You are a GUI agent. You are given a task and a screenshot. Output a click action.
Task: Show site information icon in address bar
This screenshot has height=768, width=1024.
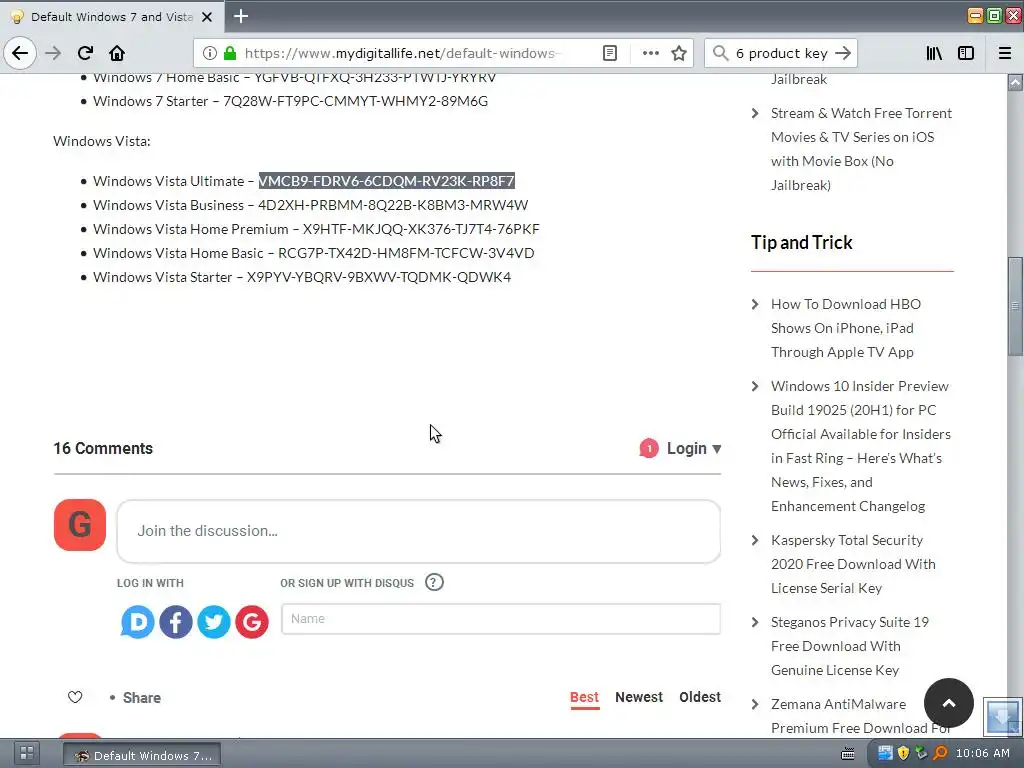pos(209,53)
